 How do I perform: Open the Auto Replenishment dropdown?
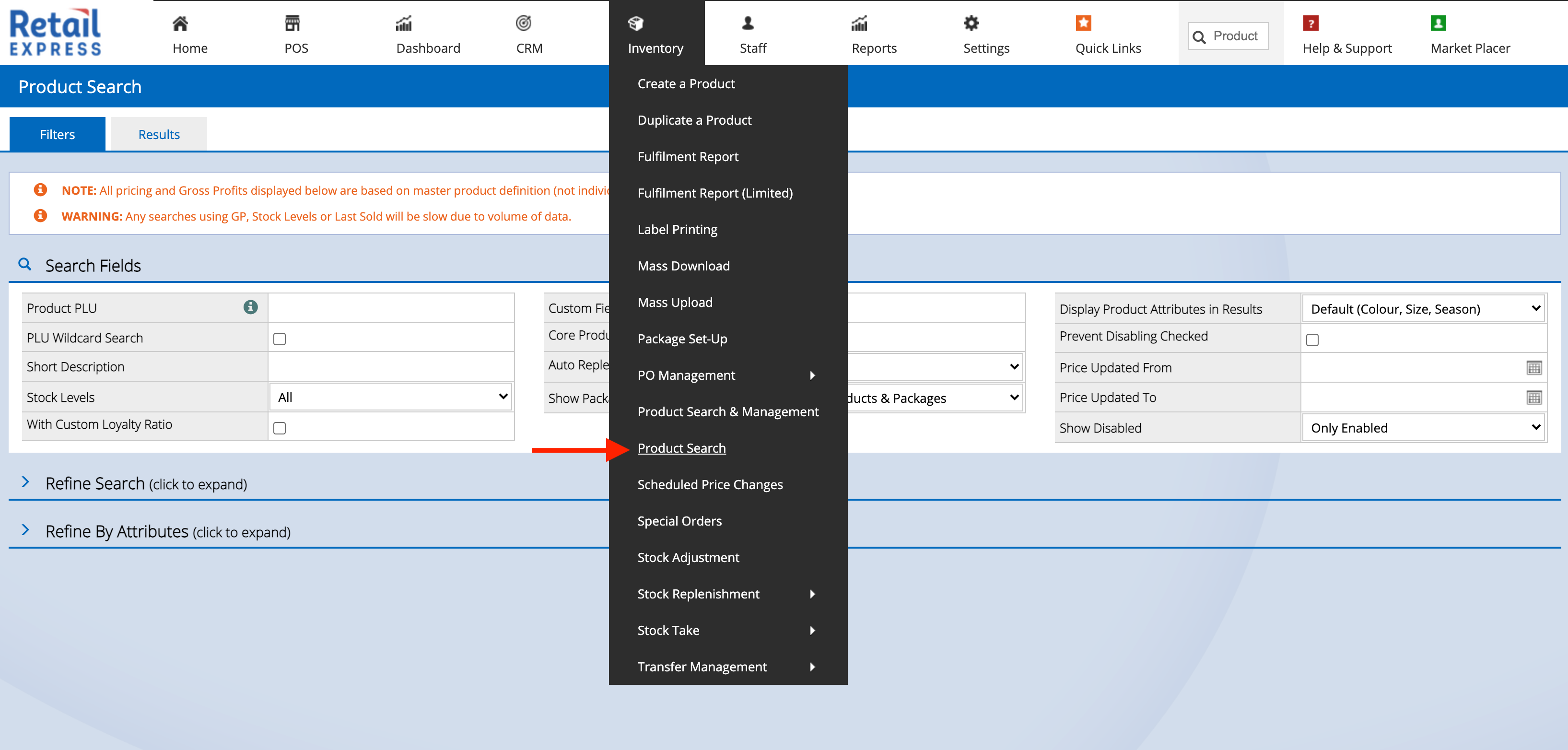point(935,366)
